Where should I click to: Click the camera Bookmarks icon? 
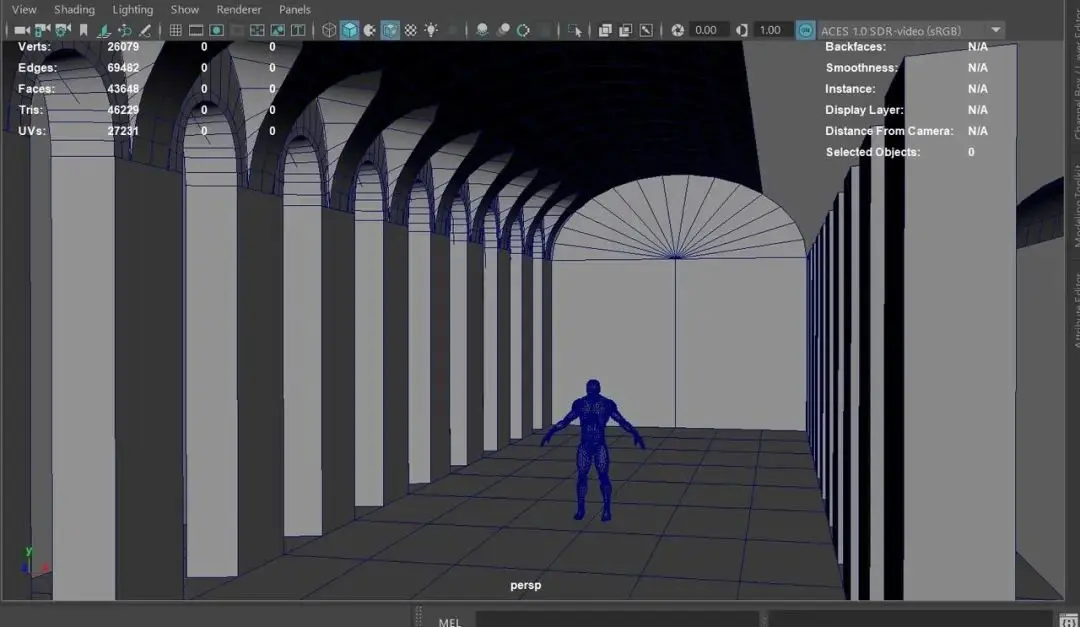pos(83,30)
